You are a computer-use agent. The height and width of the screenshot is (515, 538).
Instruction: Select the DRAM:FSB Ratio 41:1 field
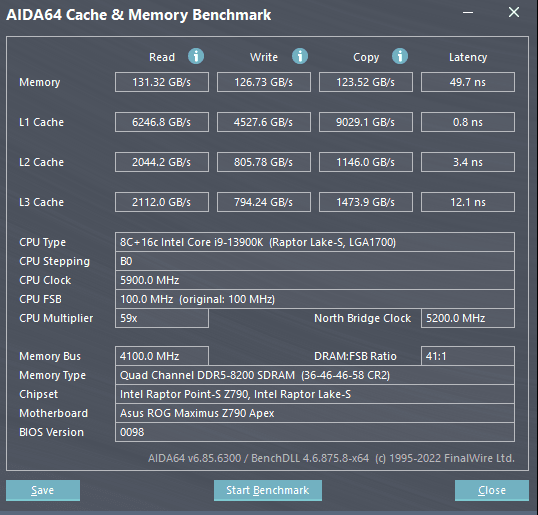click(468, 356)
